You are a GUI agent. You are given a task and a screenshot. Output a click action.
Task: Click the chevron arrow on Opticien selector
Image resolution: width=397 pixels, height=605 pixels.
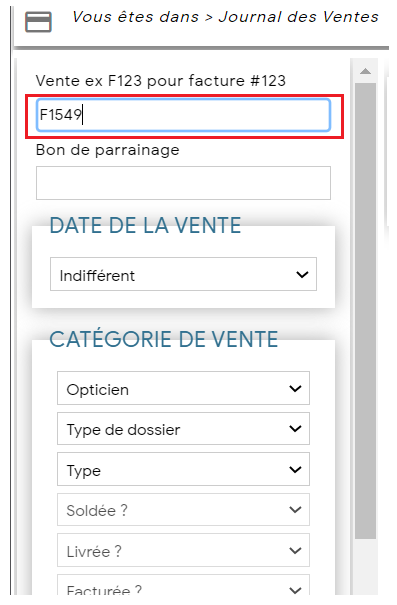(295, 389)
